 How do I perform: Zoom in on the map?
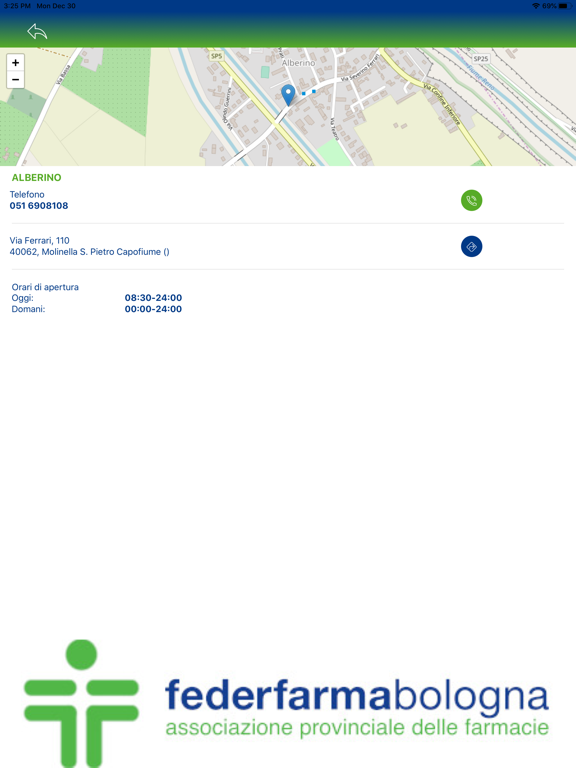pyautogui.click(x=16, y=63)
